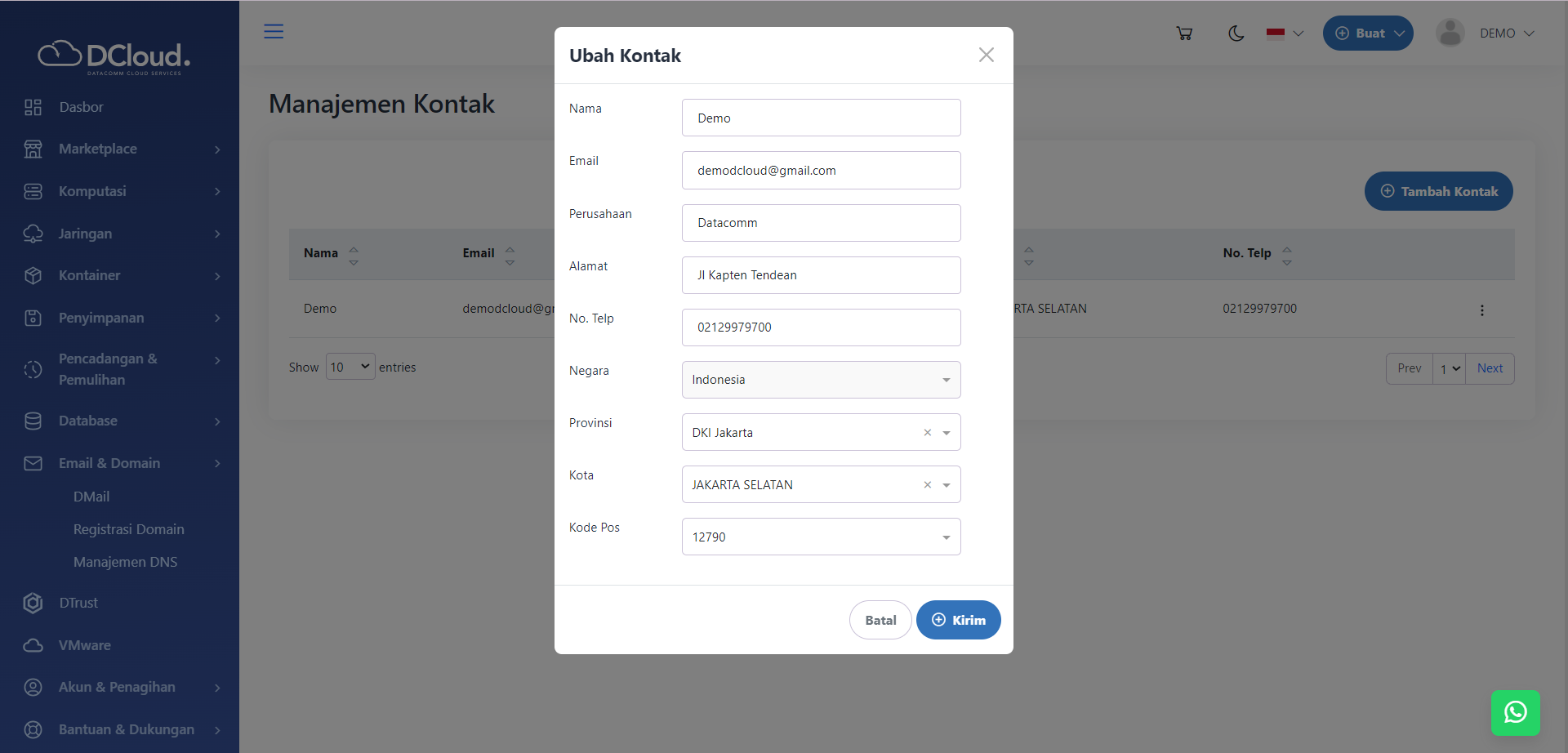Click into the Alamat address field
1568x753 pixels.
(x=821, y=275)
